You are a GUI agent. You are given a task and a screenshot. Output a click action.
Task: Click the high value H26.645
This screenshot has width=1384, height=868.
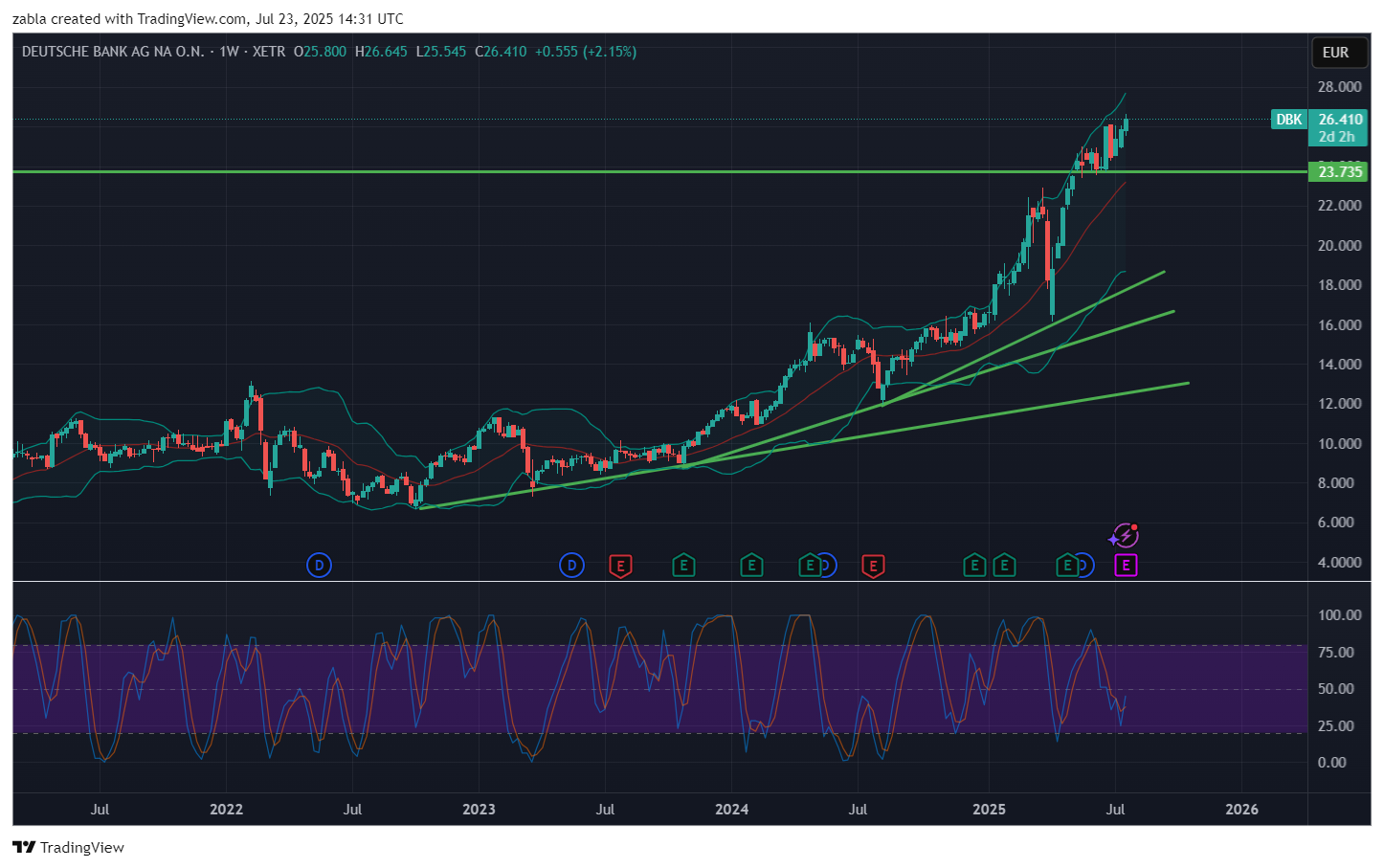coord(381,52)
